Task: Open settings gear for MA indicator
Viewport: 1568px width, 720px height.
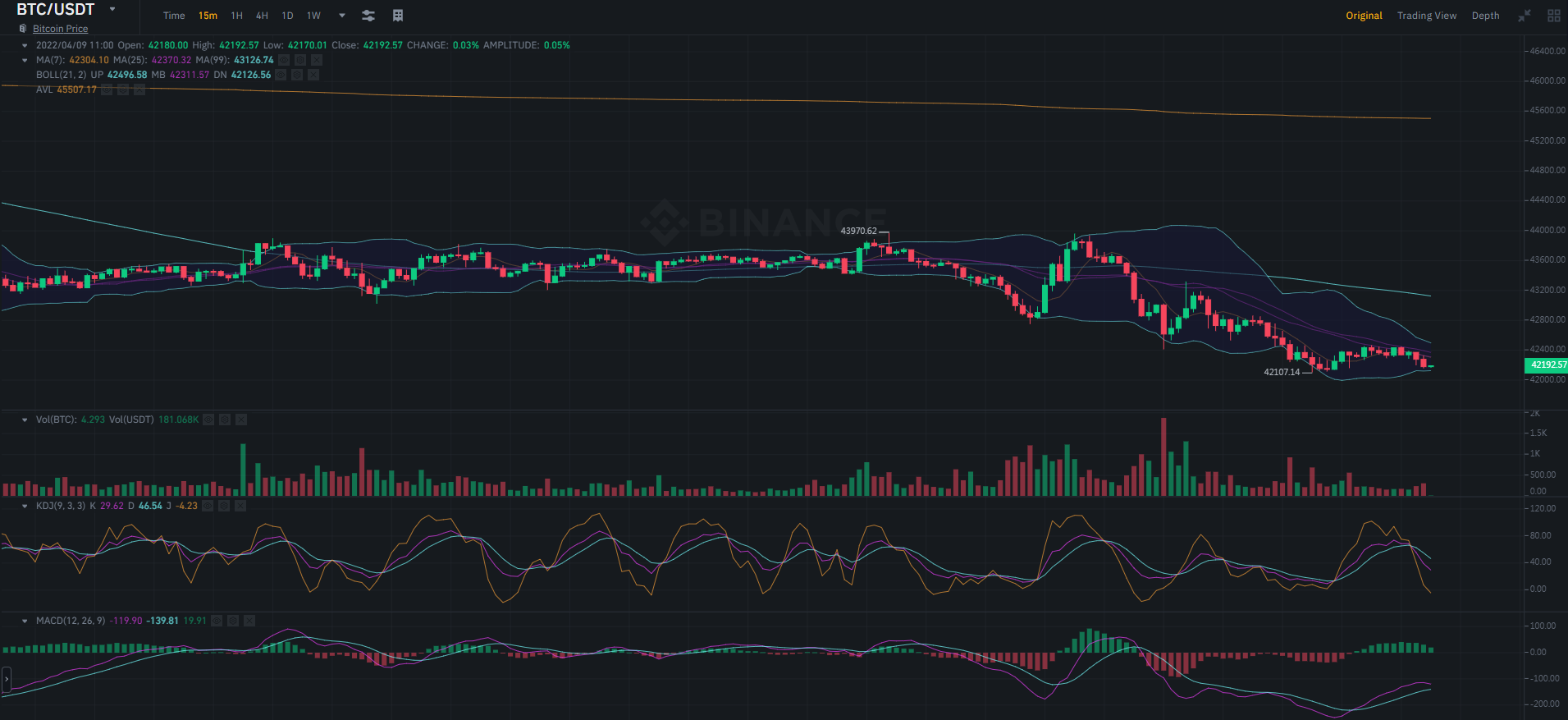Action: pos(300,60)
